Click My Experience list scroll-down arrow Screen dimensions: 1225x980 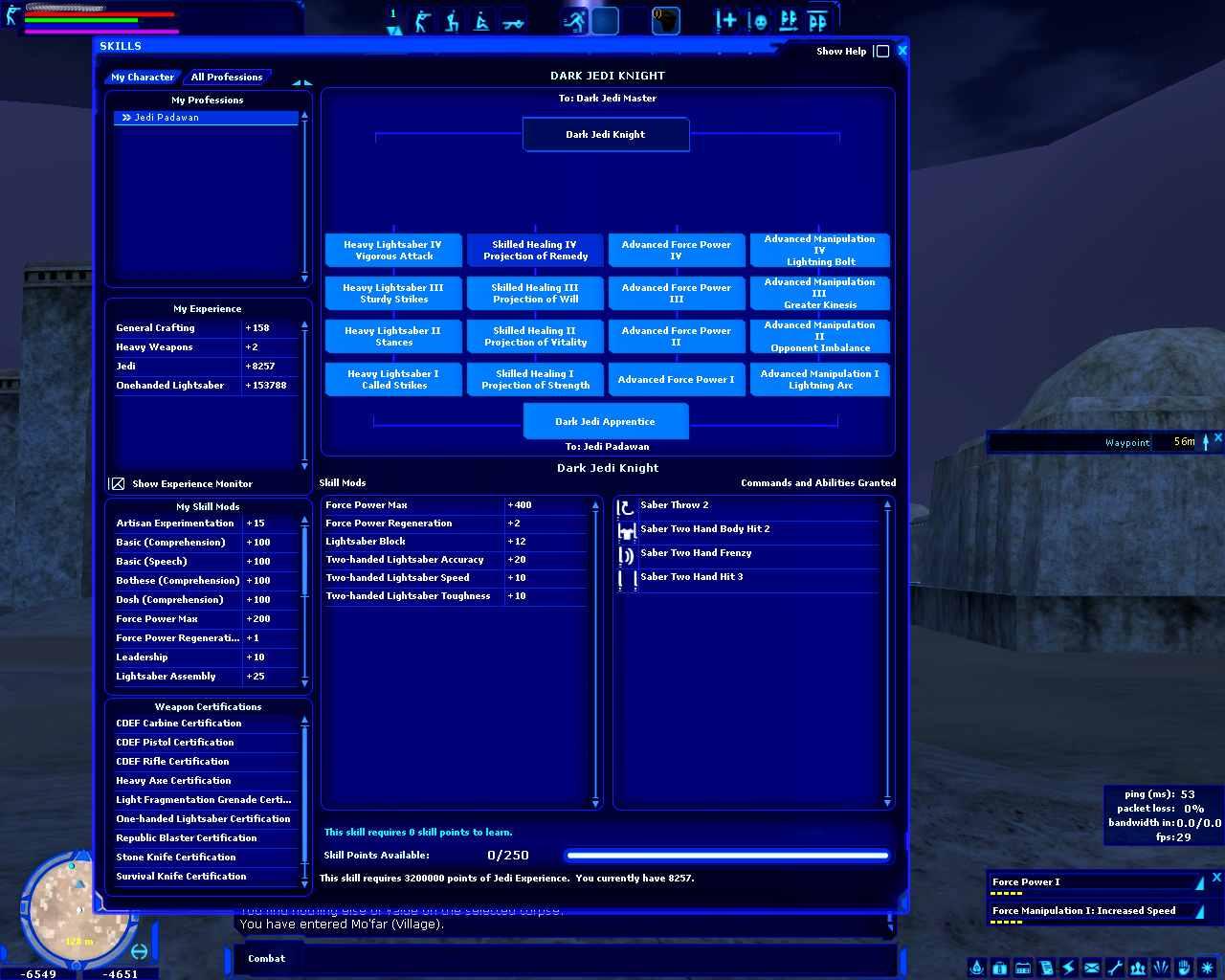(304, 466)
